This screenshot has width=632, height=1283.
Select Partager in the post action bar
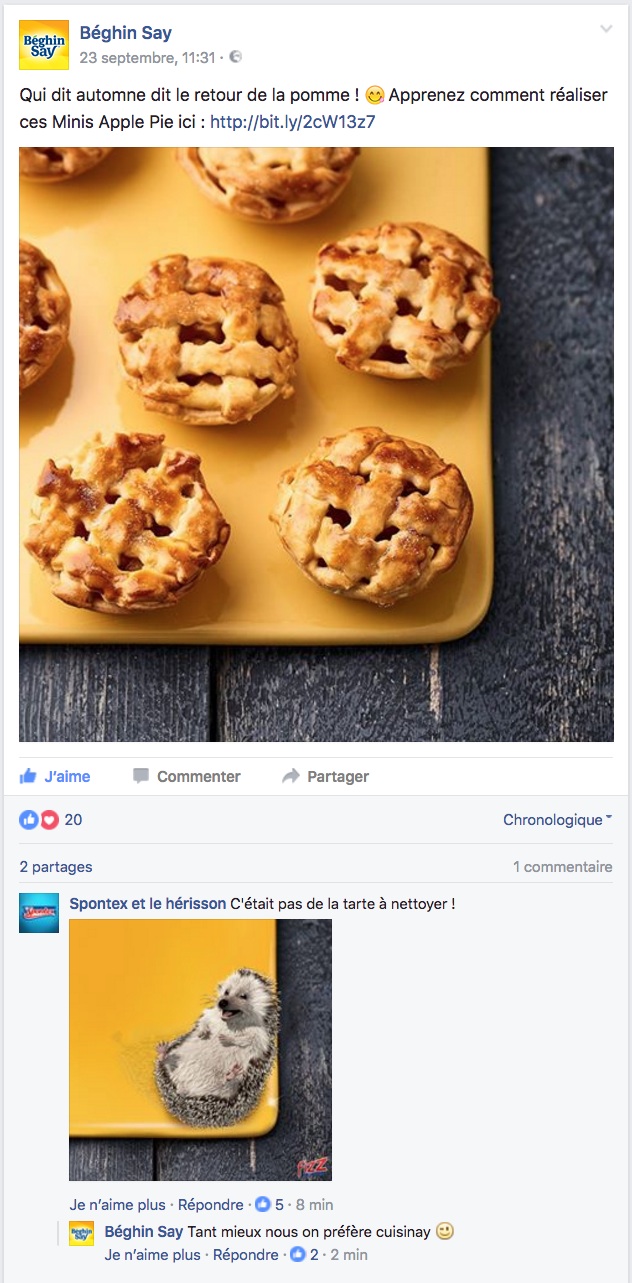click(326, 776)
